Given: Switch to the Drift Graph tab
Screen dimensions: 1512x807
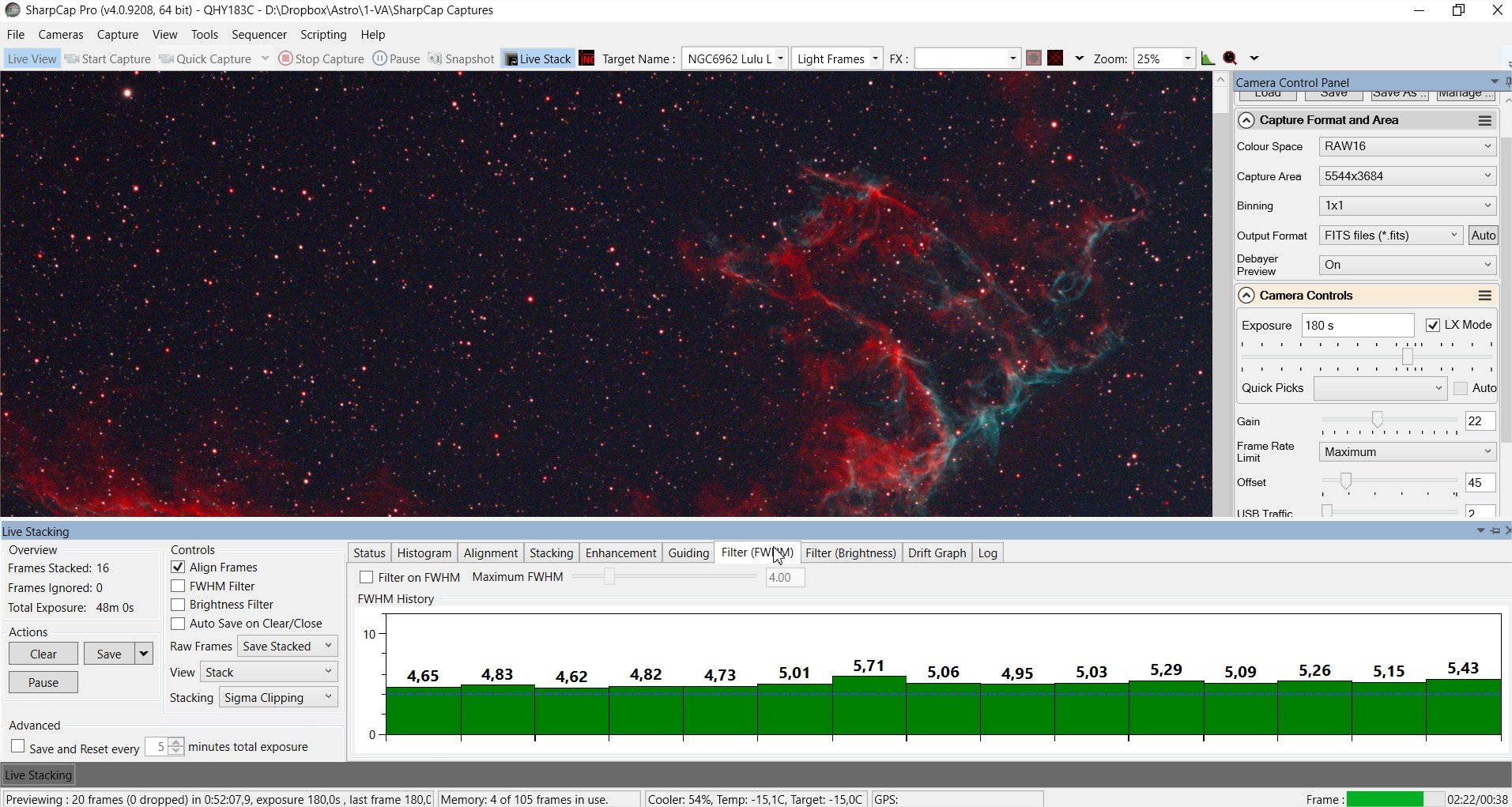Looking at the screenshot, I should point(937,552).
